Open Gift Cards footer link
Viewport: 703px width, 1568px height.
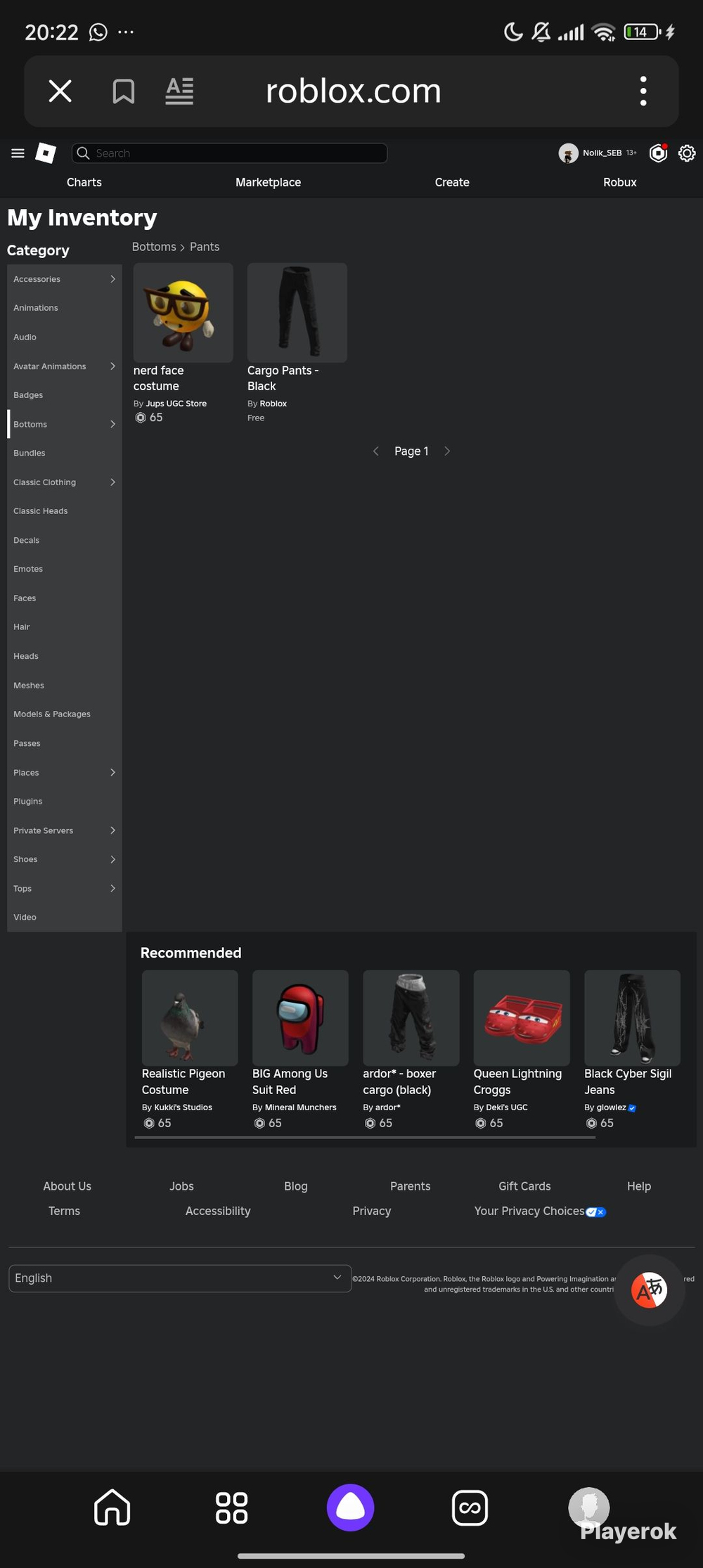[x=524, y=1186]
